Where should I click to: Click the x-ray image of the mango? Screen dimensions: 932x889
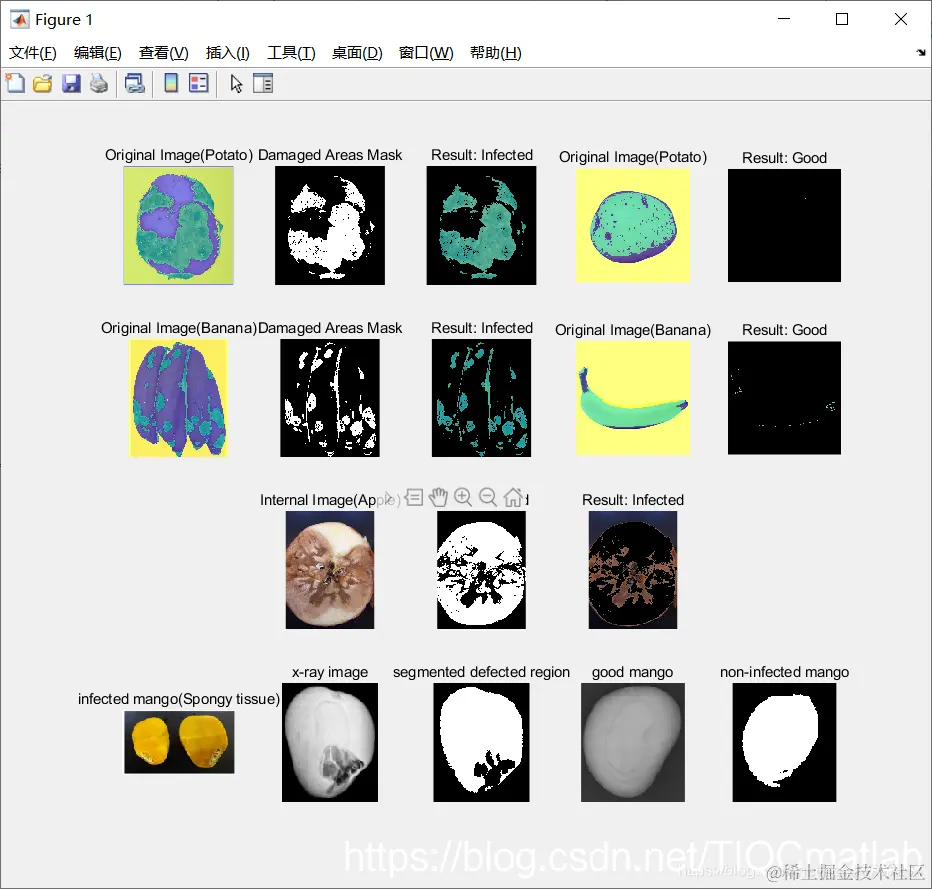(x=330, y=742)
